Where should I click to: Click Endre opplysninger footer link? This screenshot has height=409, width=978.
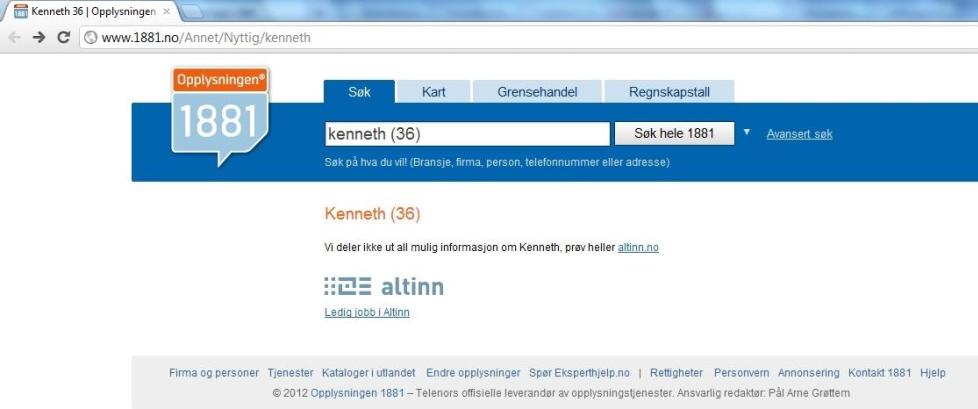pos(473,373)
